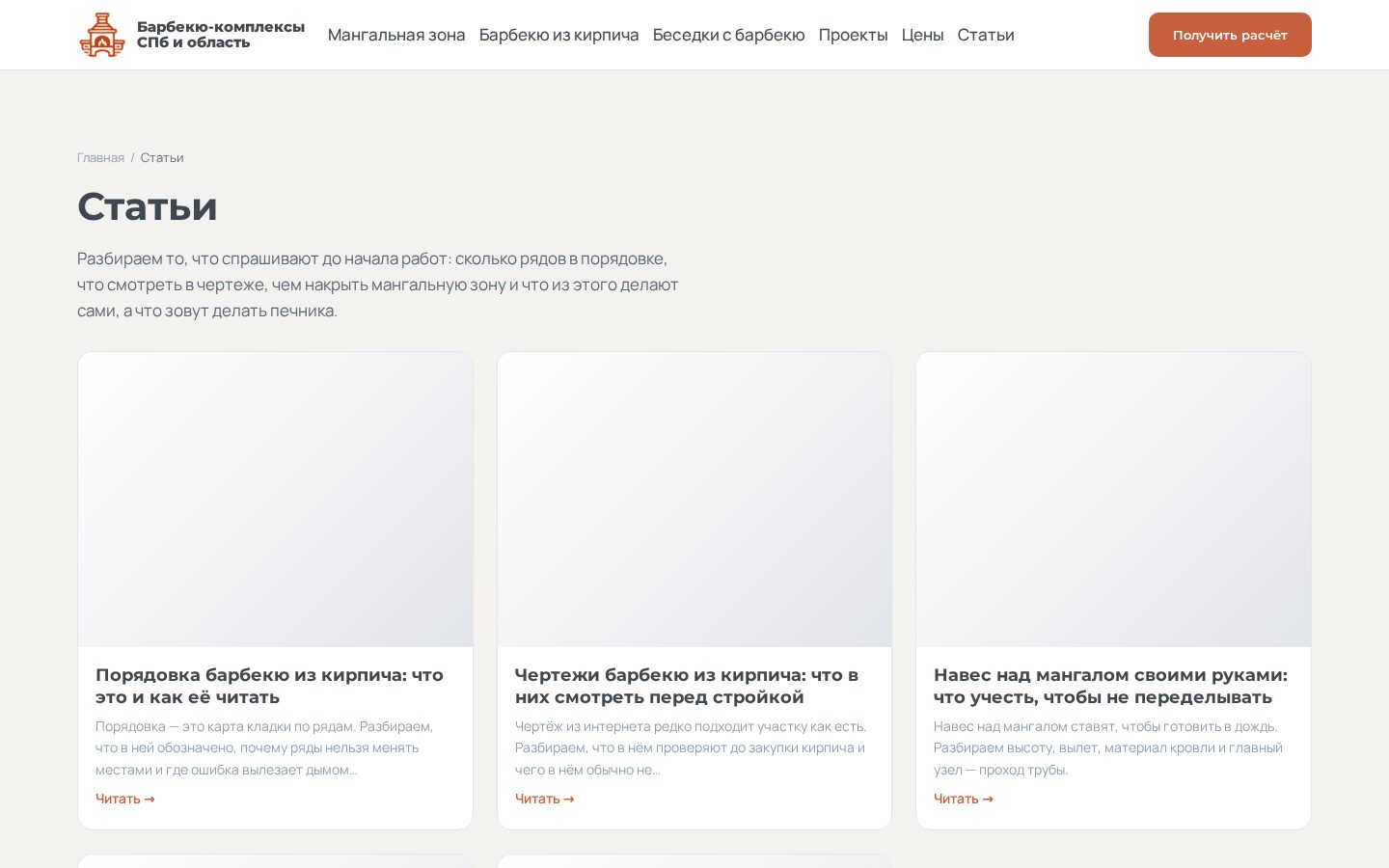Click the brick barbecue logo icon
Image resolution: width=1389 pixels, height=868 pixels.
[x=101, y=35]
